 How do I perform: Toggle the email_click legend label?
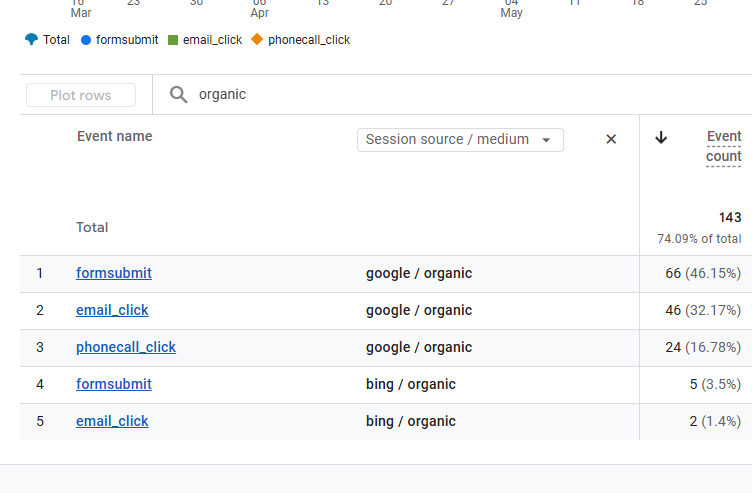(212, 40)
